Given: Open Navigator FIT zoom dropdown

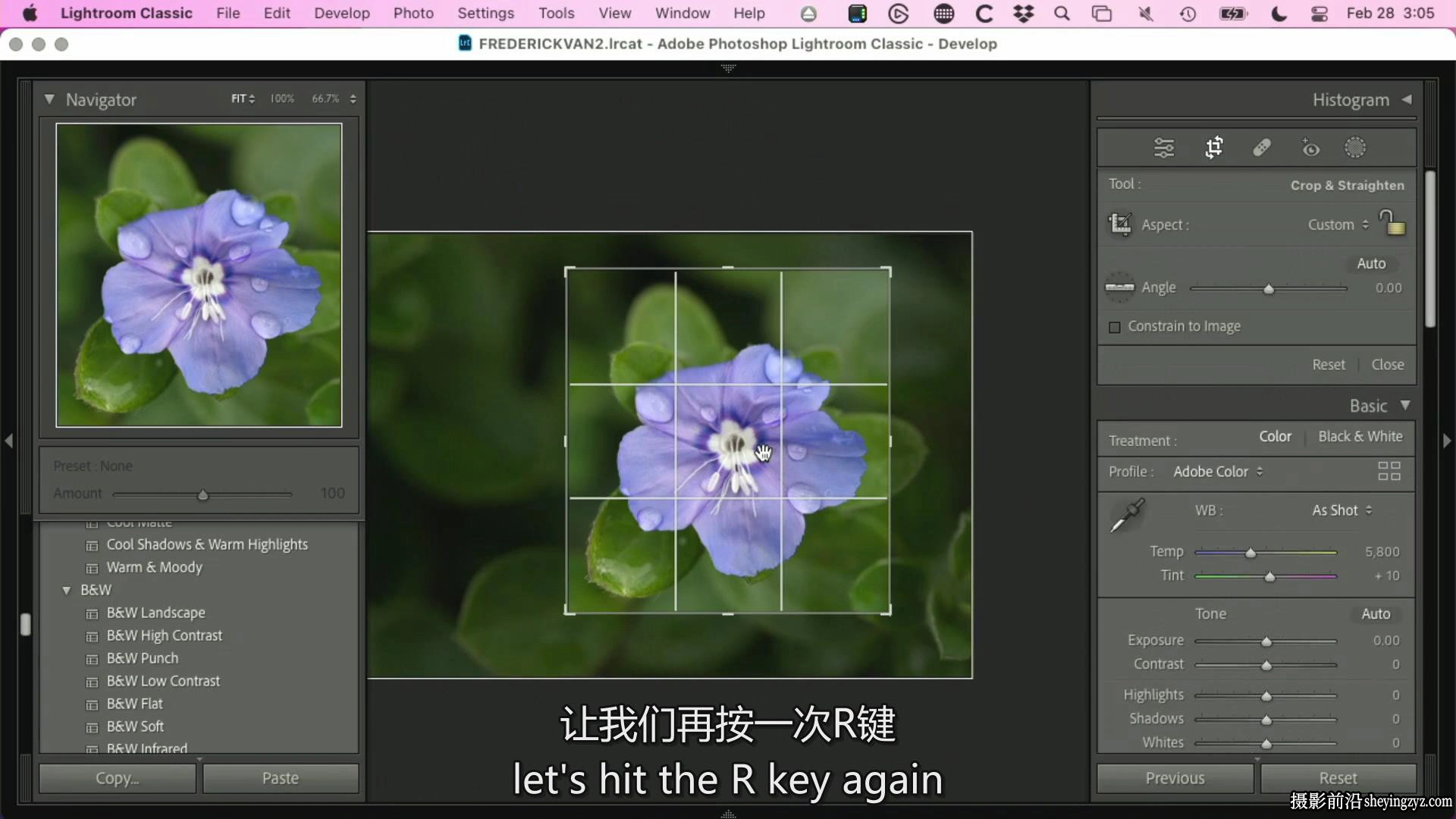Looking at the screenshot, I should pyautogui.click(x=243, y=99).
